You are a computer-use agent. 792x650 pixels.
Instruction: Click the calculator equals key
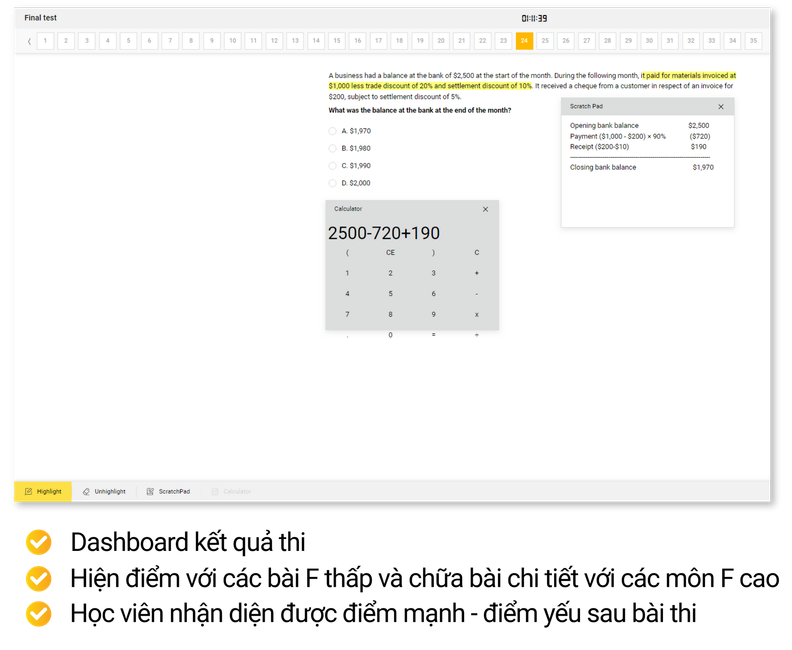pyautogui.click(x=433, y=335)
